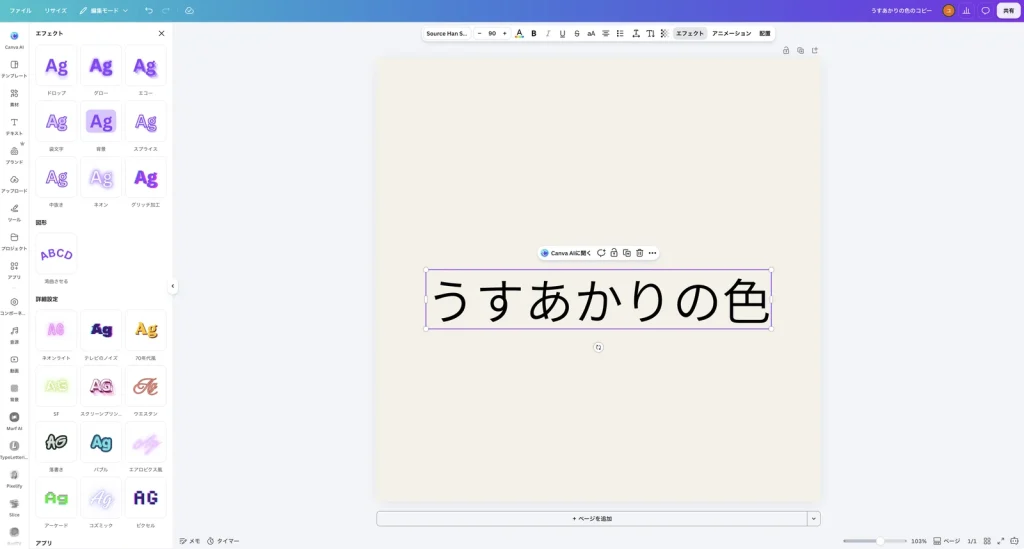Click the cloud save status icon
The image size is (1024, 549).
click(x=189, y=10)
